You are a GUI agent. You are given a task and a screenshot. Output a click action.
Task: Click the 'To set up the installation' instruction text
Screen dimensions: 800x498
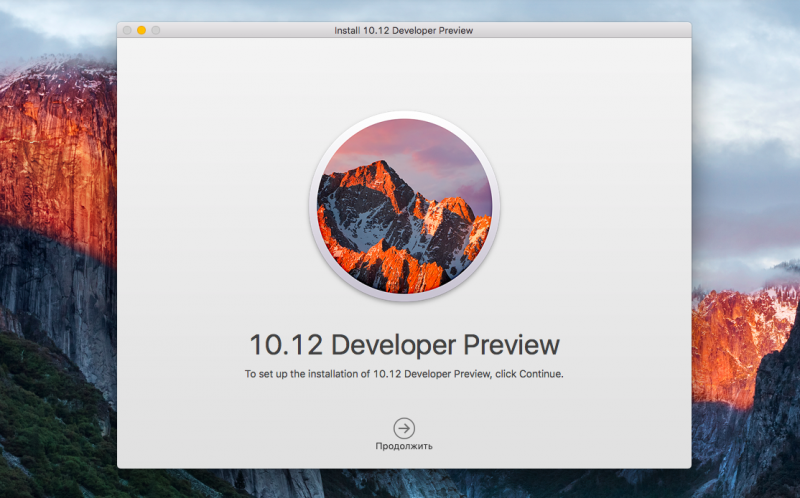click(x=404, y=374)
